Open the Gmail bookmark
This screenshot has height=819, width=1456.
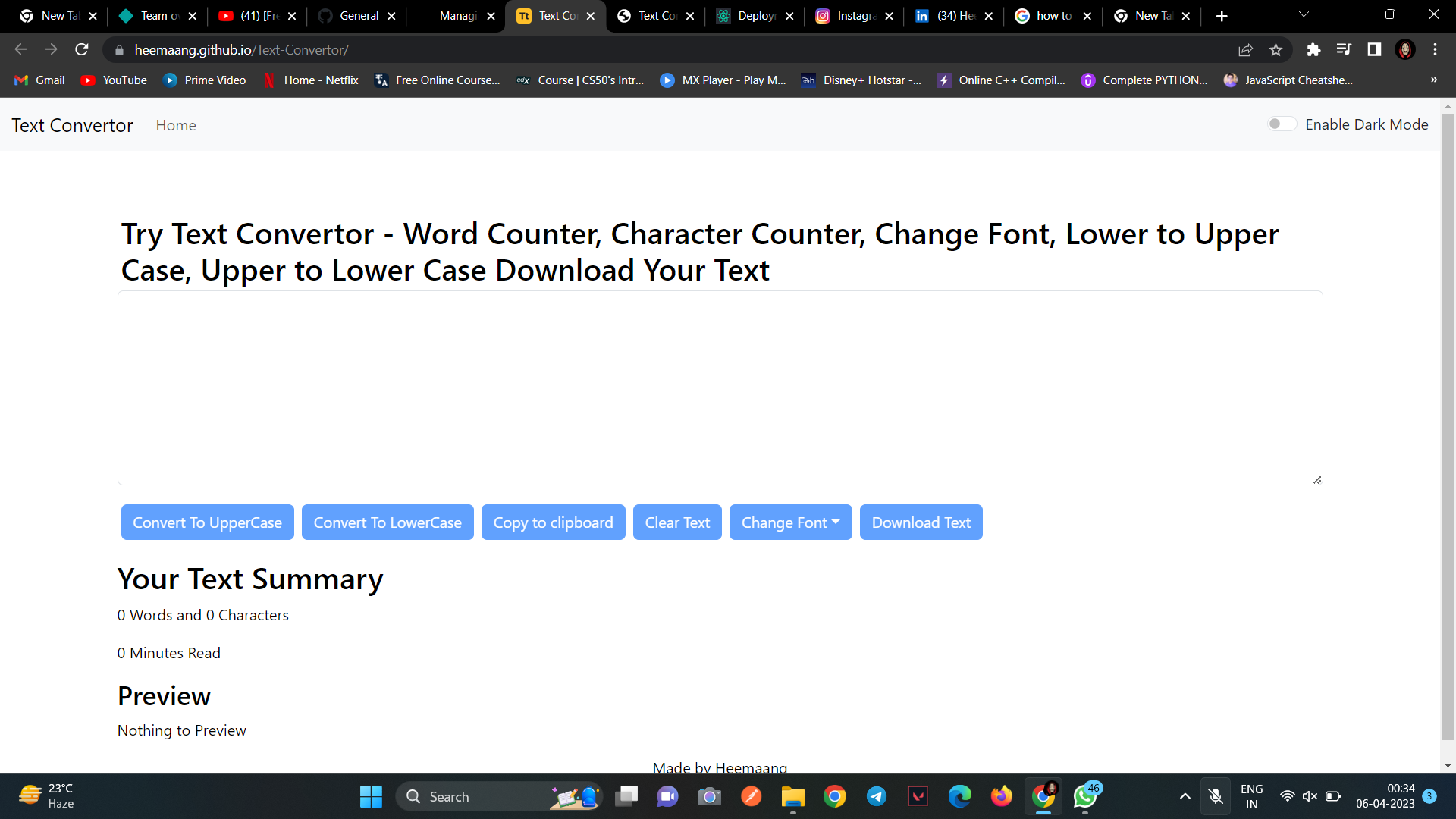click(39, 80)
